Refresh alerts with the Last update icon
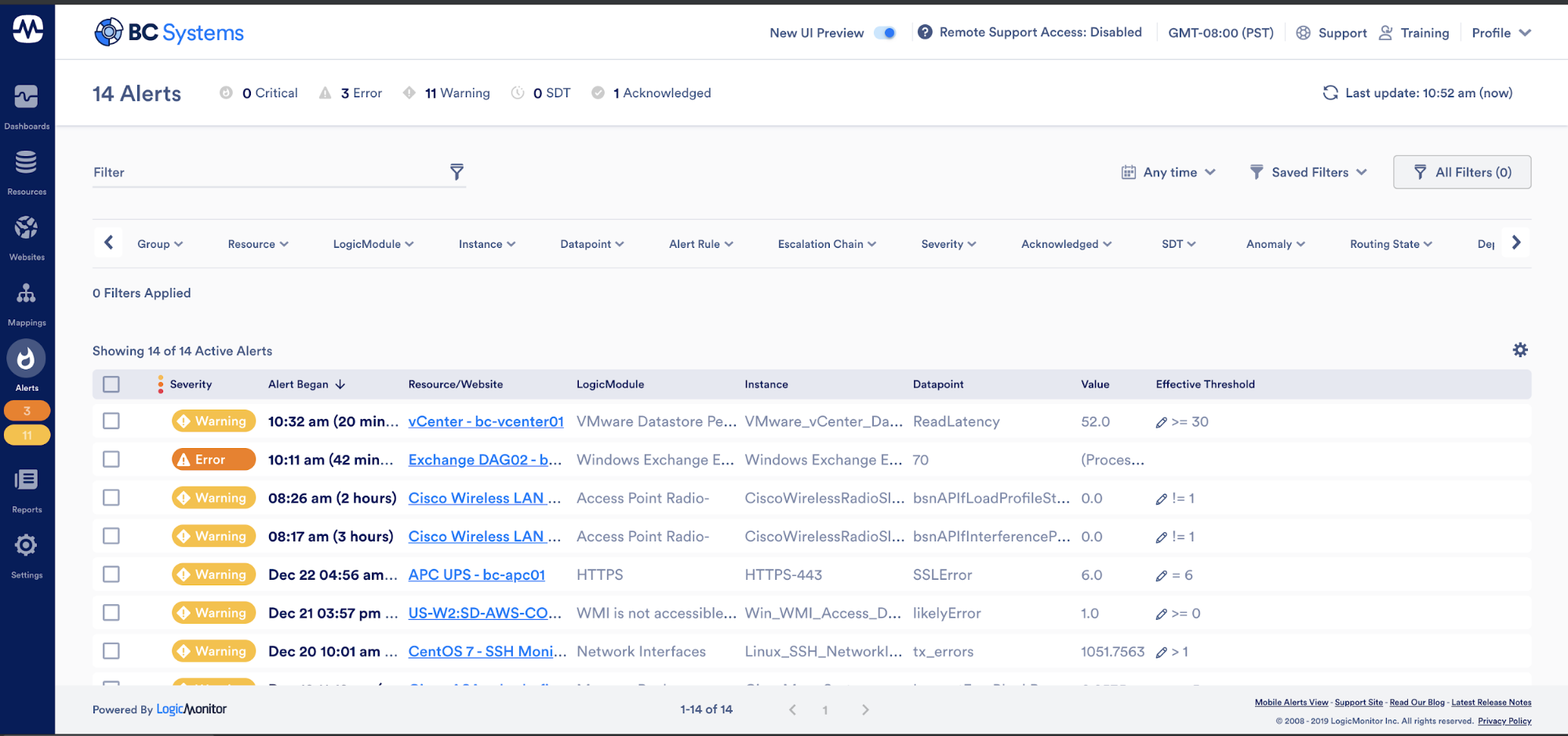This screenshot has width=1568, height=736. tap(1330, 93)
